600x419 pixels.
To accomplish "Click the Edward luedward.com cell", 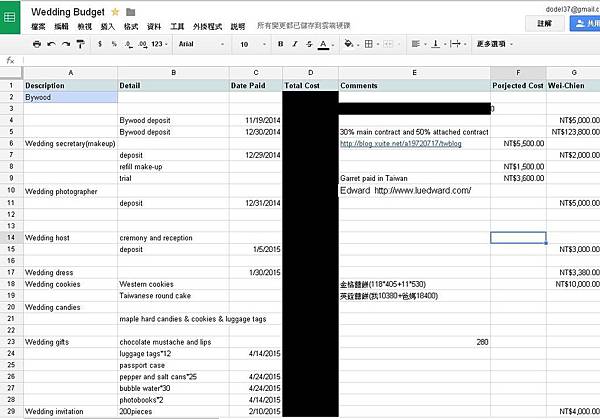I will point(414,191).
